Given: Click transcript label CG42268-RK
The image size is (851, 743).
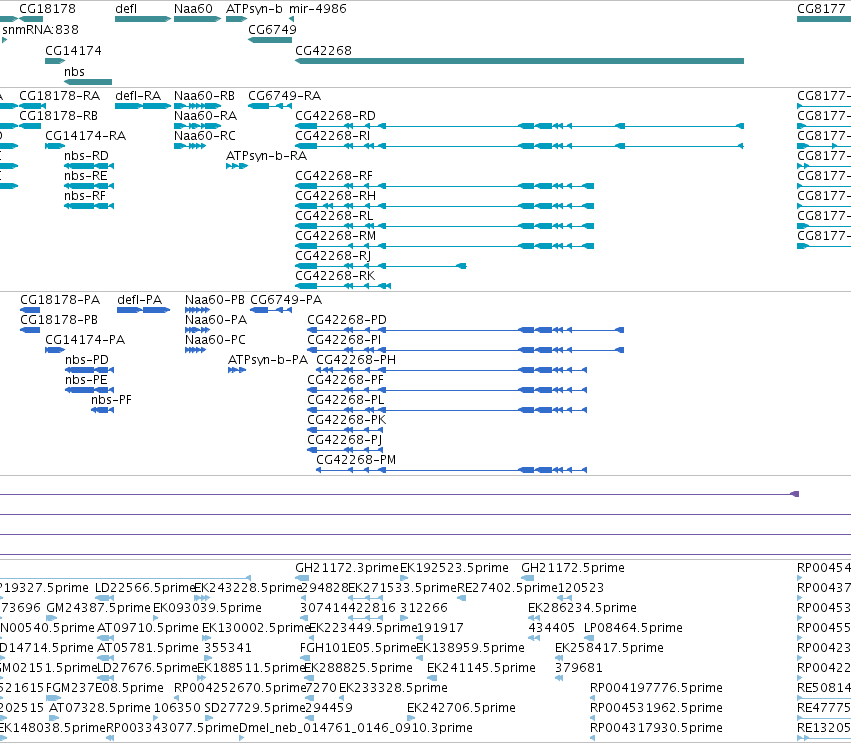Looking at the screenshot, I should click(335, 276).
